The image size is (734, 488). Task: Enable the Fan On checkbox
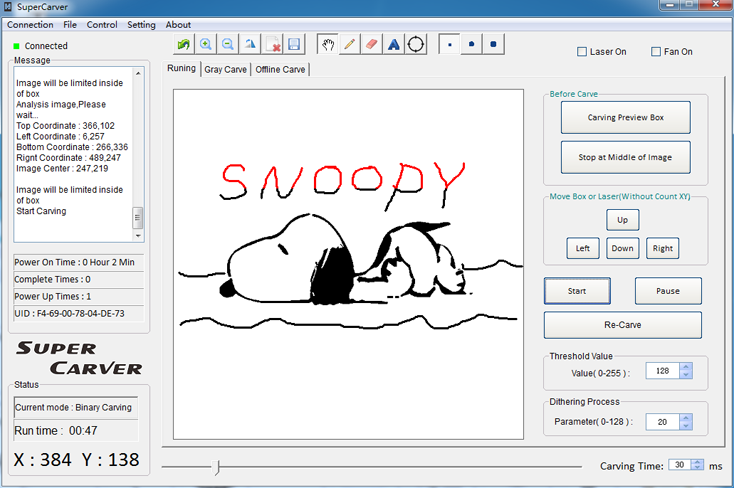pos(656,52)
